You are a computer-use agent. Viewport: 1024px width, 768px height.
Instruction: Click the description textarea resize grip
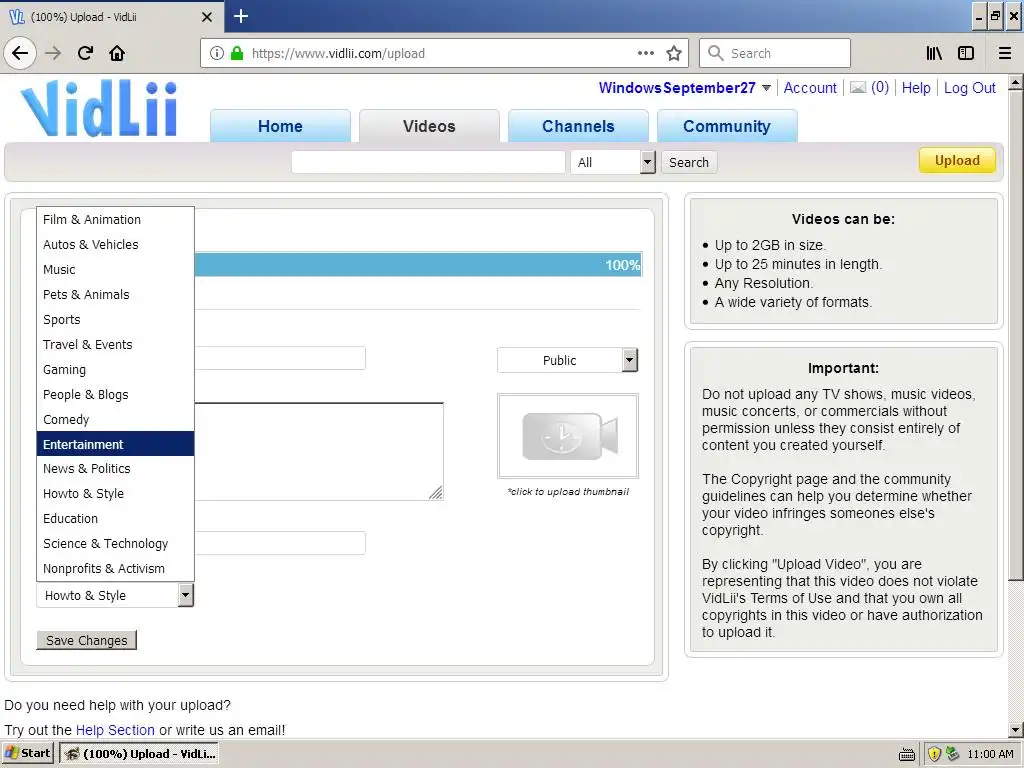click(x=436, y=493)
